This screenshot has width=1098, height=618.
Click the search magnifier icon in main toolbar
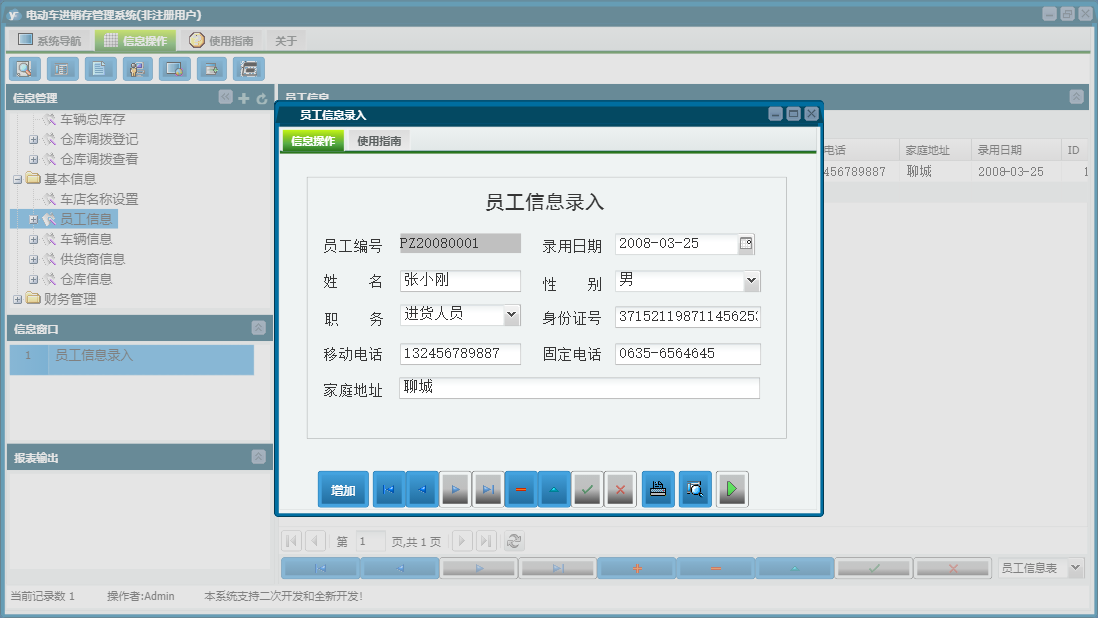tap(25, 69)
